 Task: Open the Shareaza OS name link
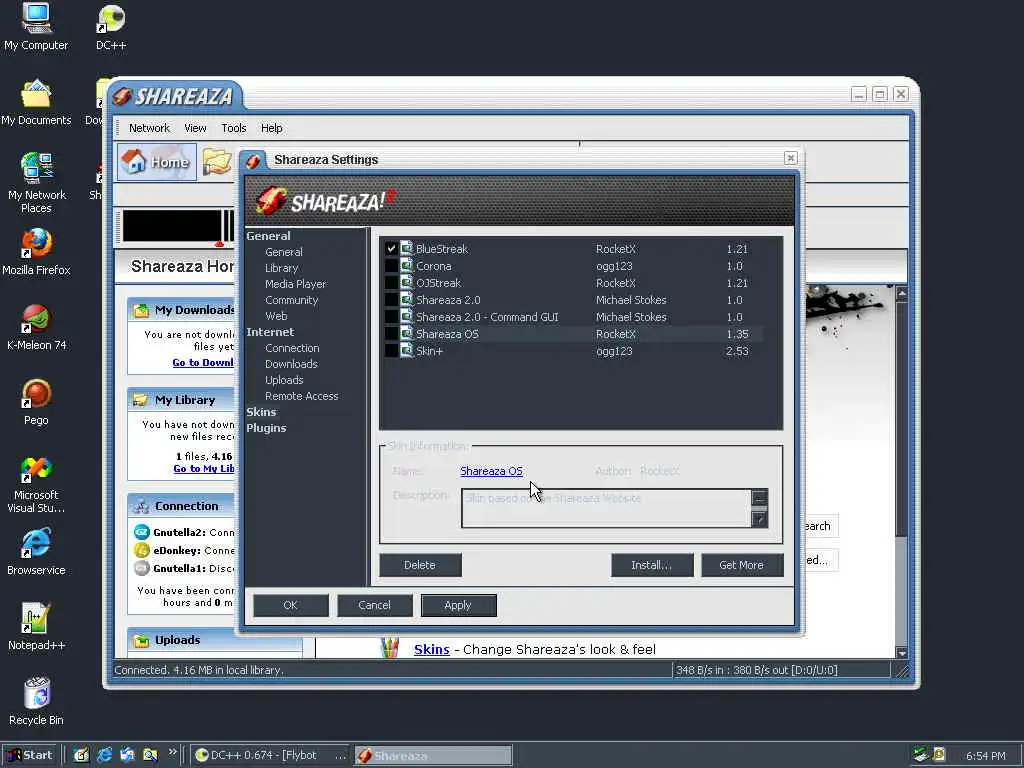pos(491,471)
